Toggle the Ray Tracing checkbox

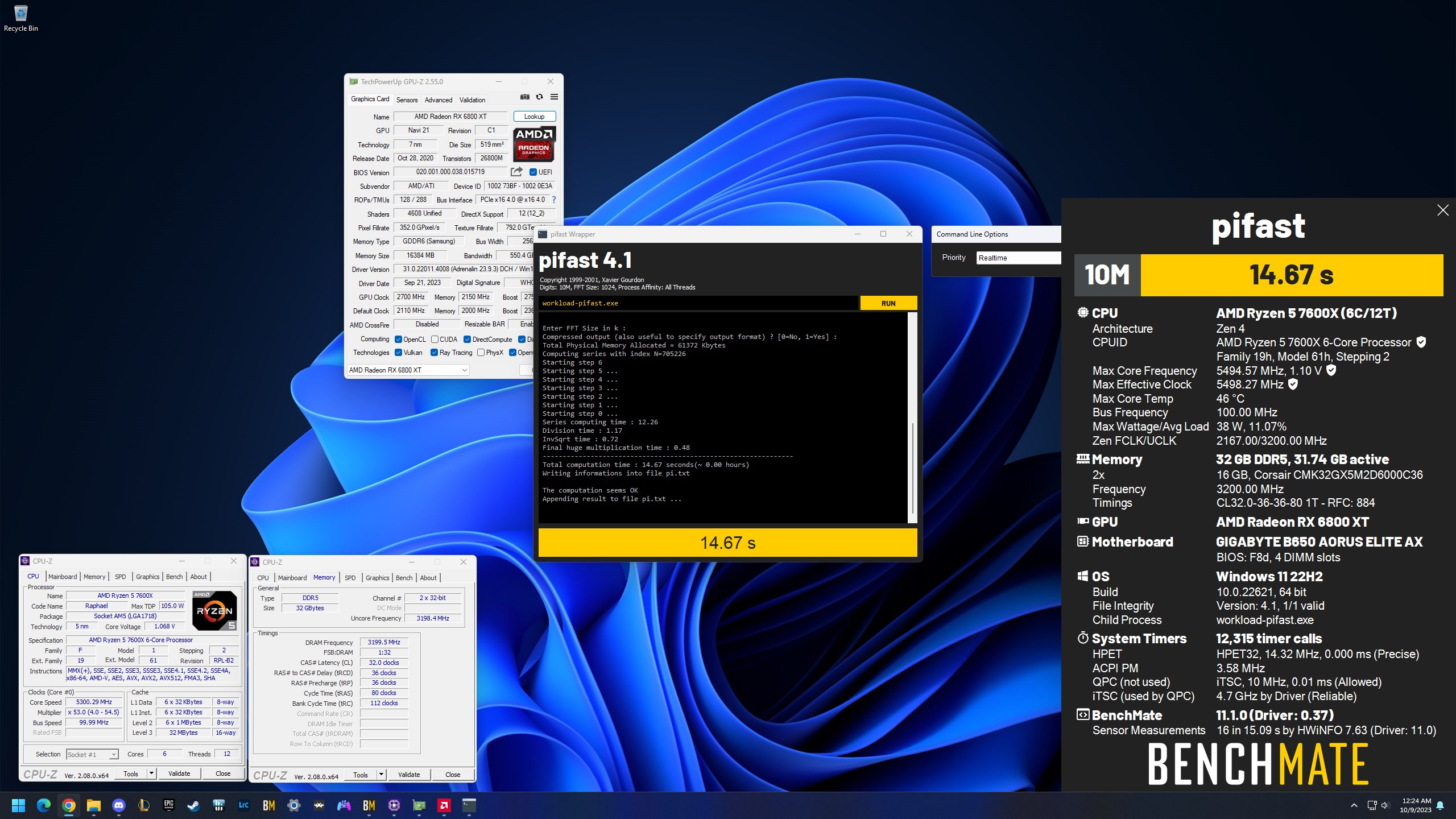coord(434,353)
